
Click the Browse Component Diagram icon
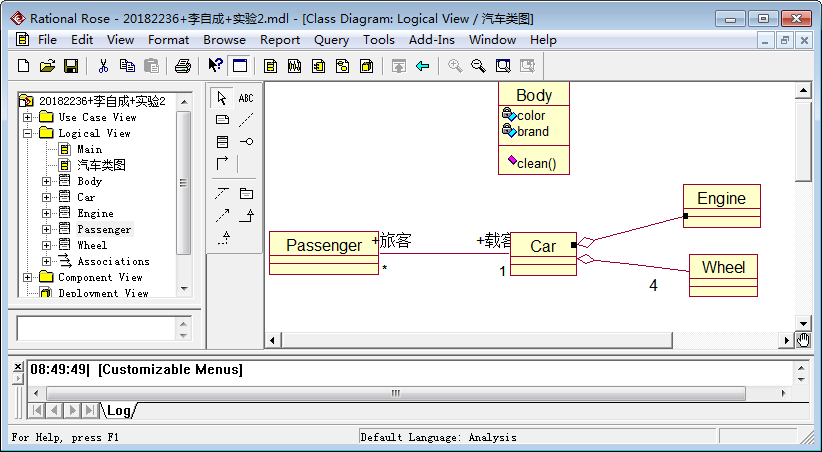pos(319,66)
